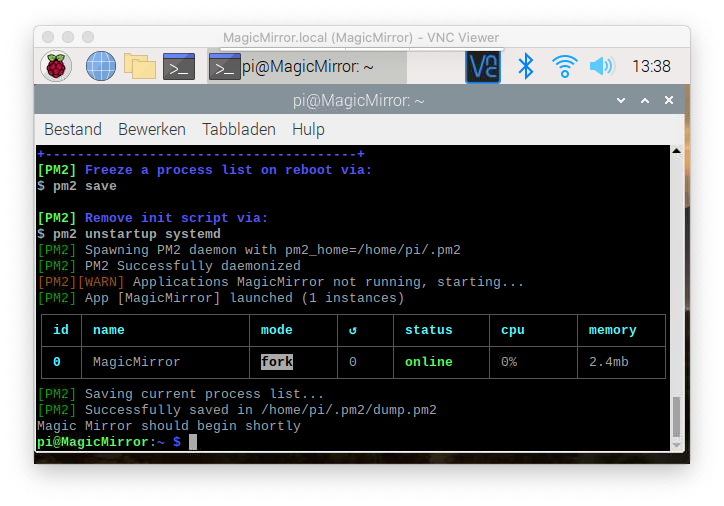Click the 'Remove init script via:' line

(153, 218)
